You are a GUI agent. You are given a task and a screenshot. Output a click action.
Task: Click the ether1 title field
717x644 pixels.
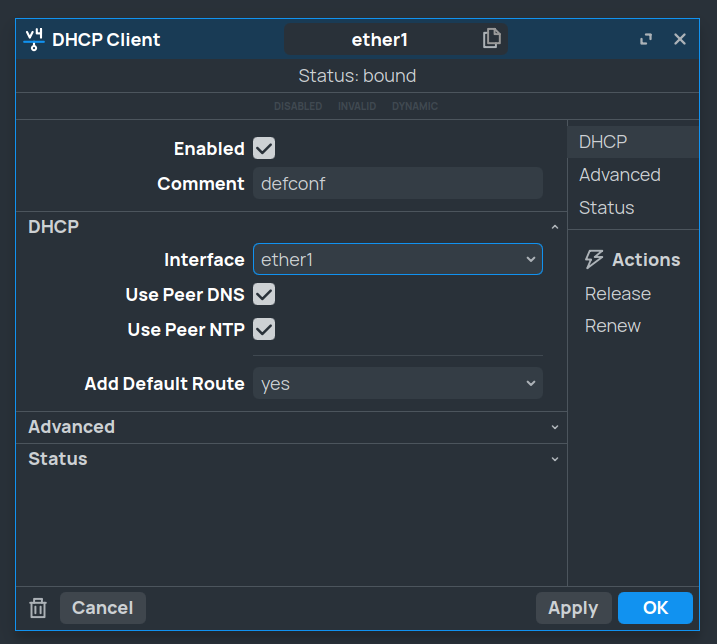coord(396,39)
